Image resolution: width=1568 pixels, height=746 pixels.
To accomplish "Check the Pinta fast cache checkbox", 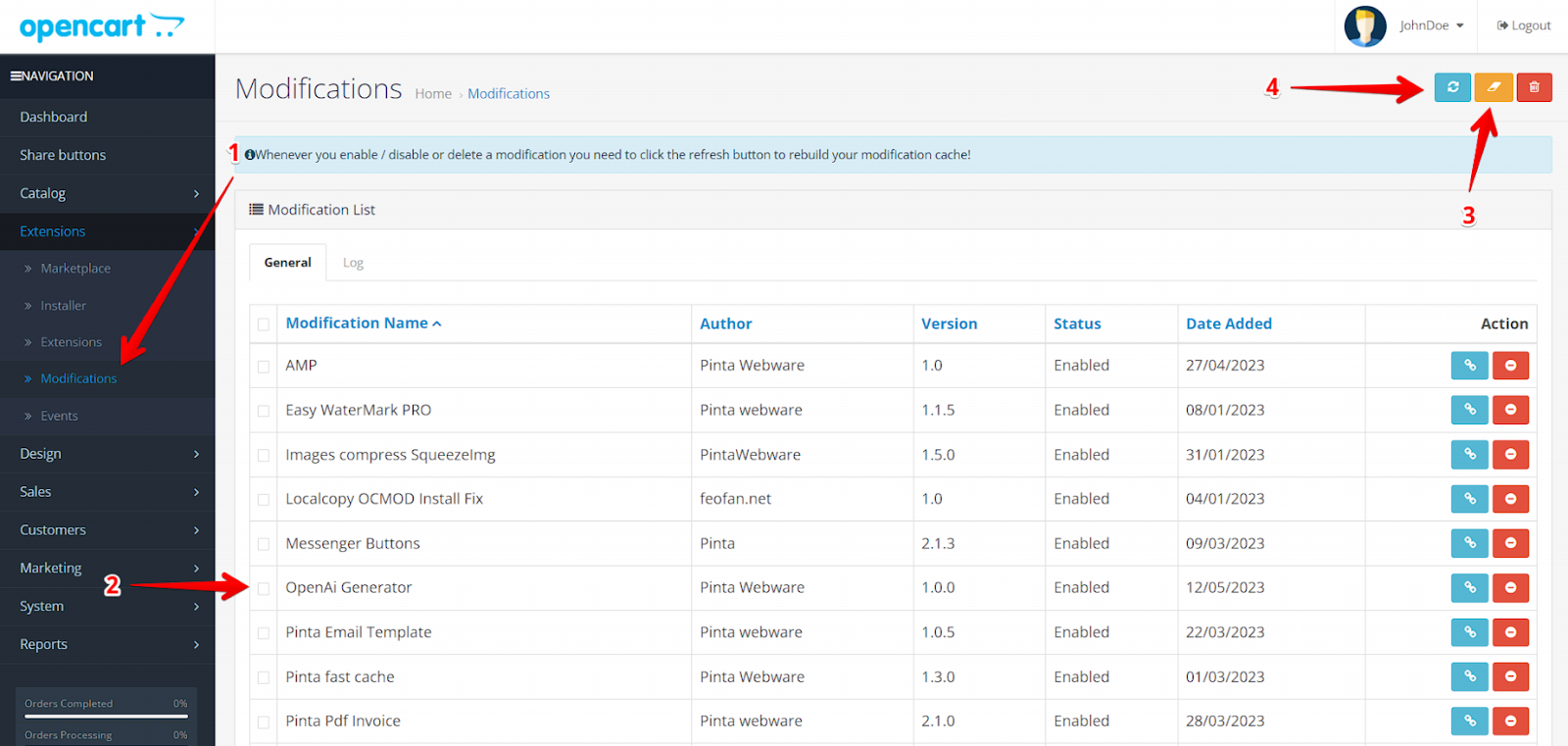I will pos(264,677).
